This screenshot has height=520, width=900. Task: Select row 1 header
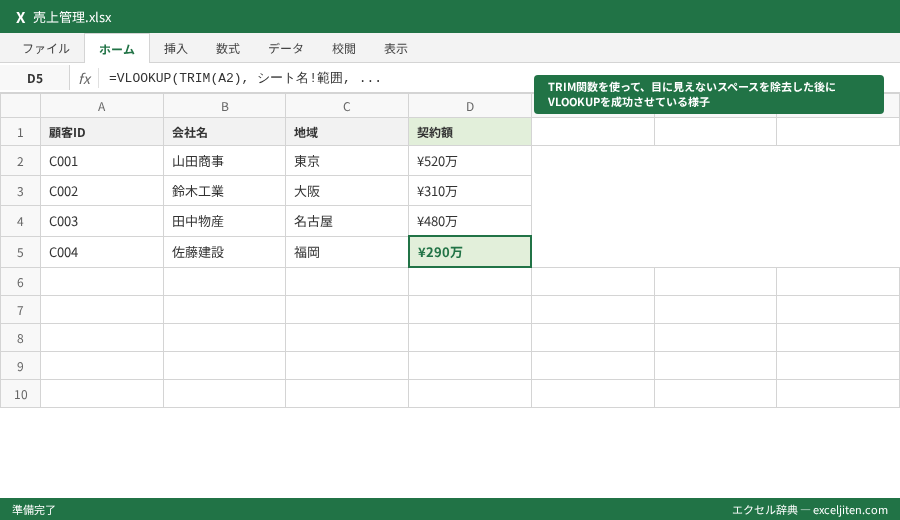(x=20, y=133)
